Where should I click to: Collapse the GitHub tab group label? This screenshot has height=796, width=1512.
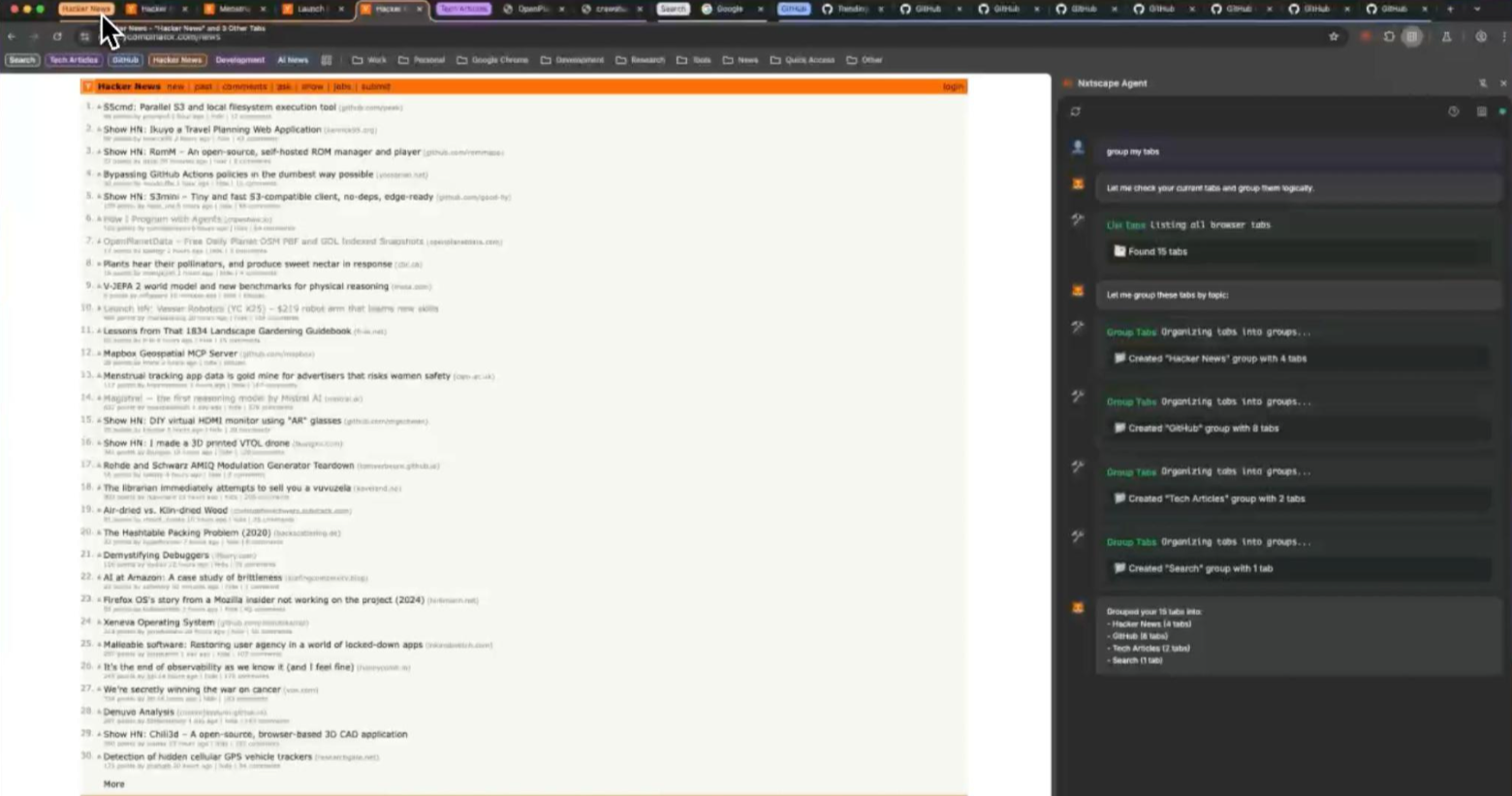pyautogui.click(x=794, y=9)
